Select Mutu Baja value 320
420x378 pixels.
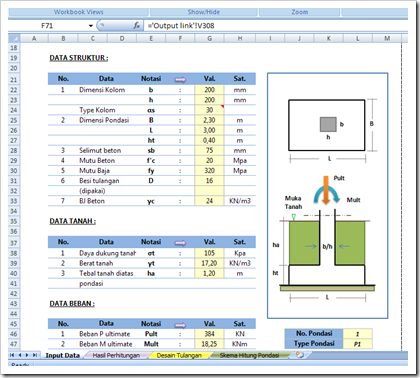click(x=209, y=171)
